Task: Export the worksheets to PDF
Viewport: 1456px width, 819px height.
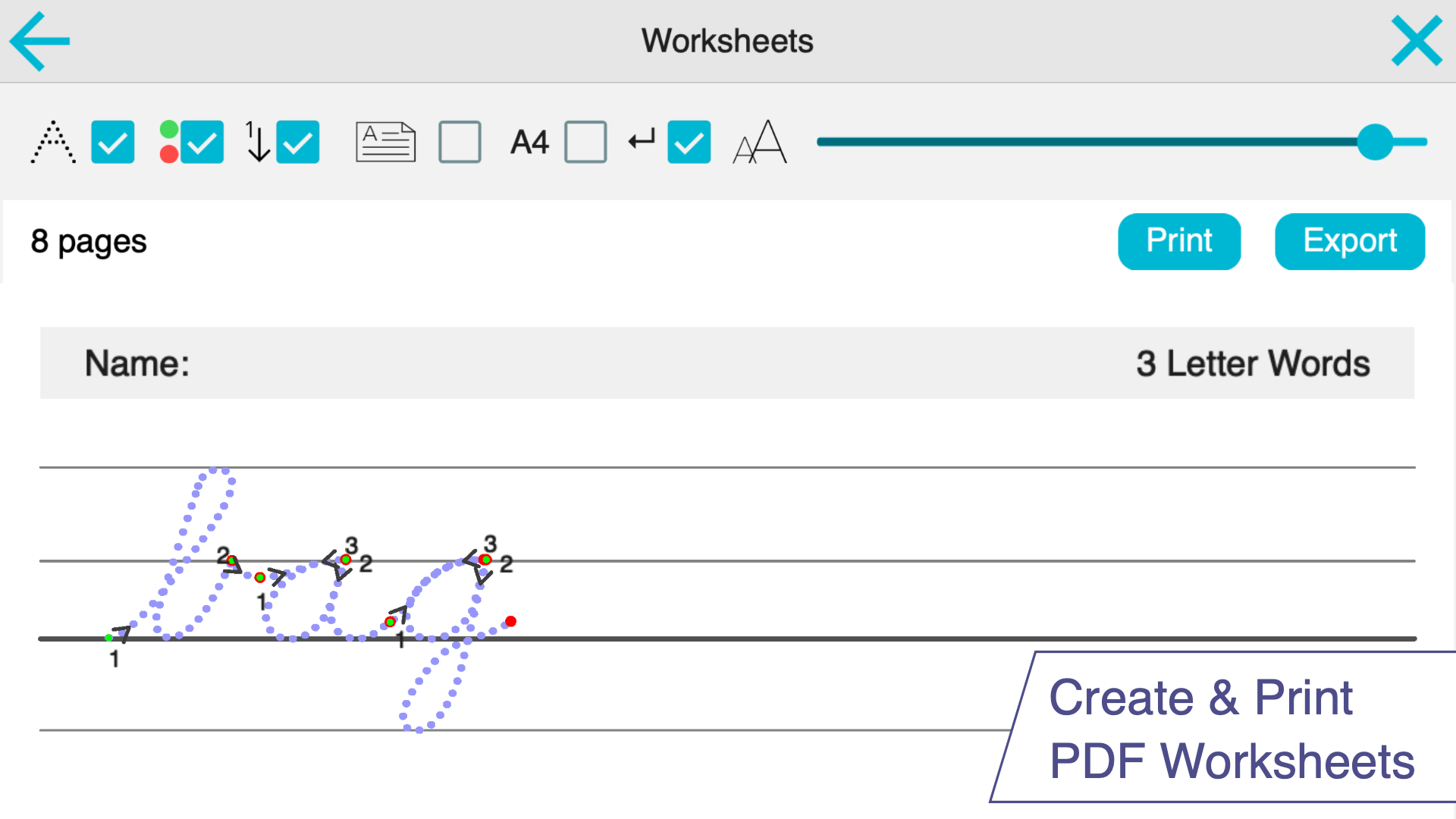Action: tap(1350, 241)
